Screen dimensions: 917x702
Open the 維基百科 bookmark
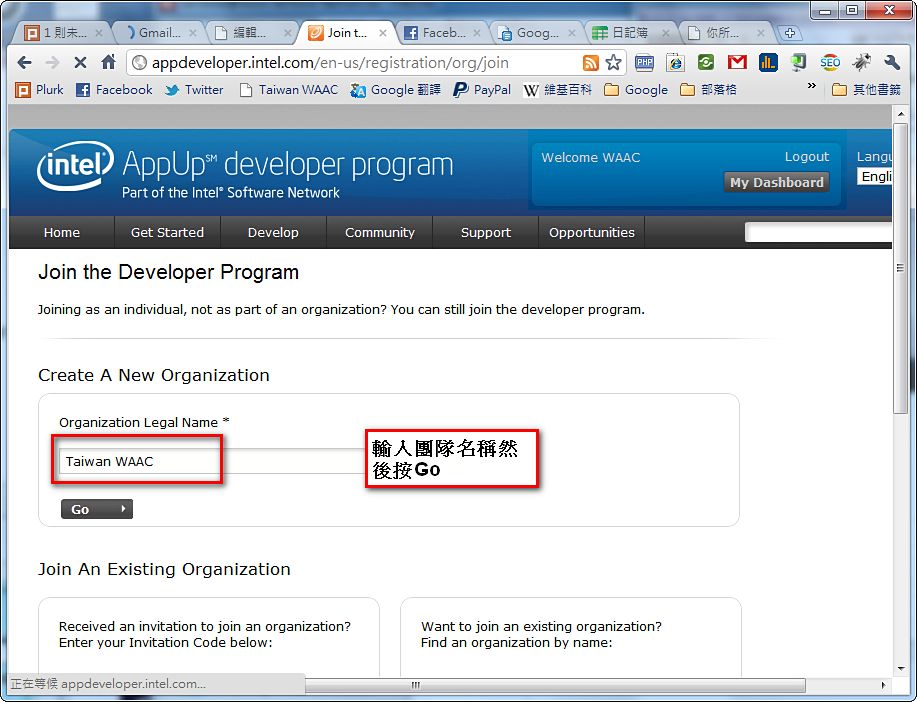coord(557,90)
